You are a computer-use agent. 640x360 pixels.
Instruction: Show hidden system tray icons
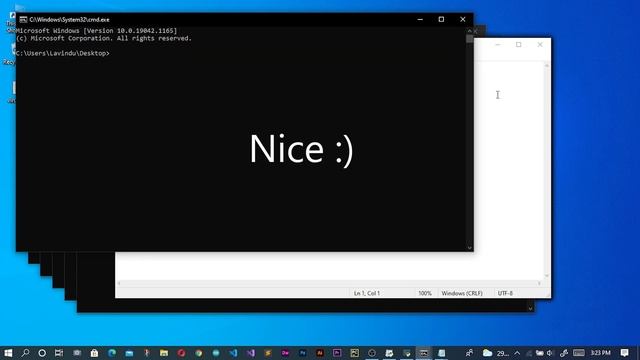pyautogui.click(x=517, y=353)
